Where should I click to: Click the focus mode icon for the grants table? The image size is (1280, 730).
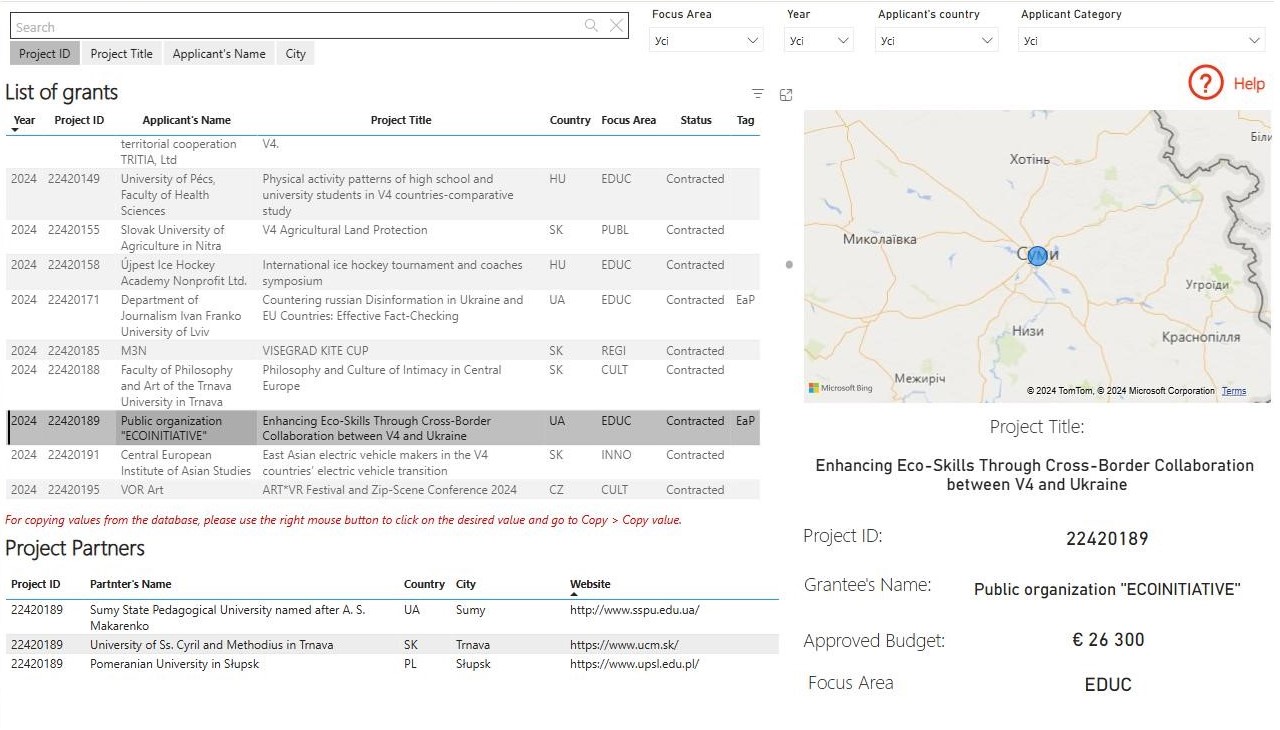(x=786, y=94)
